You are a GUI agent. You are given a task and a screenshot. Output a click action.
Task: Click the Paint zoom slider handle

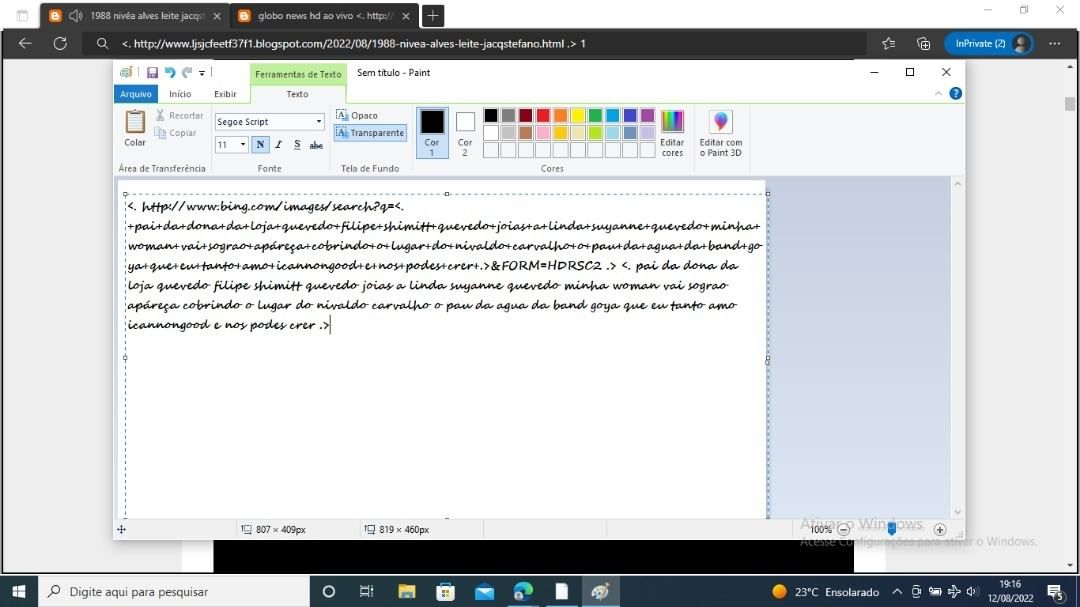(891, 529)
